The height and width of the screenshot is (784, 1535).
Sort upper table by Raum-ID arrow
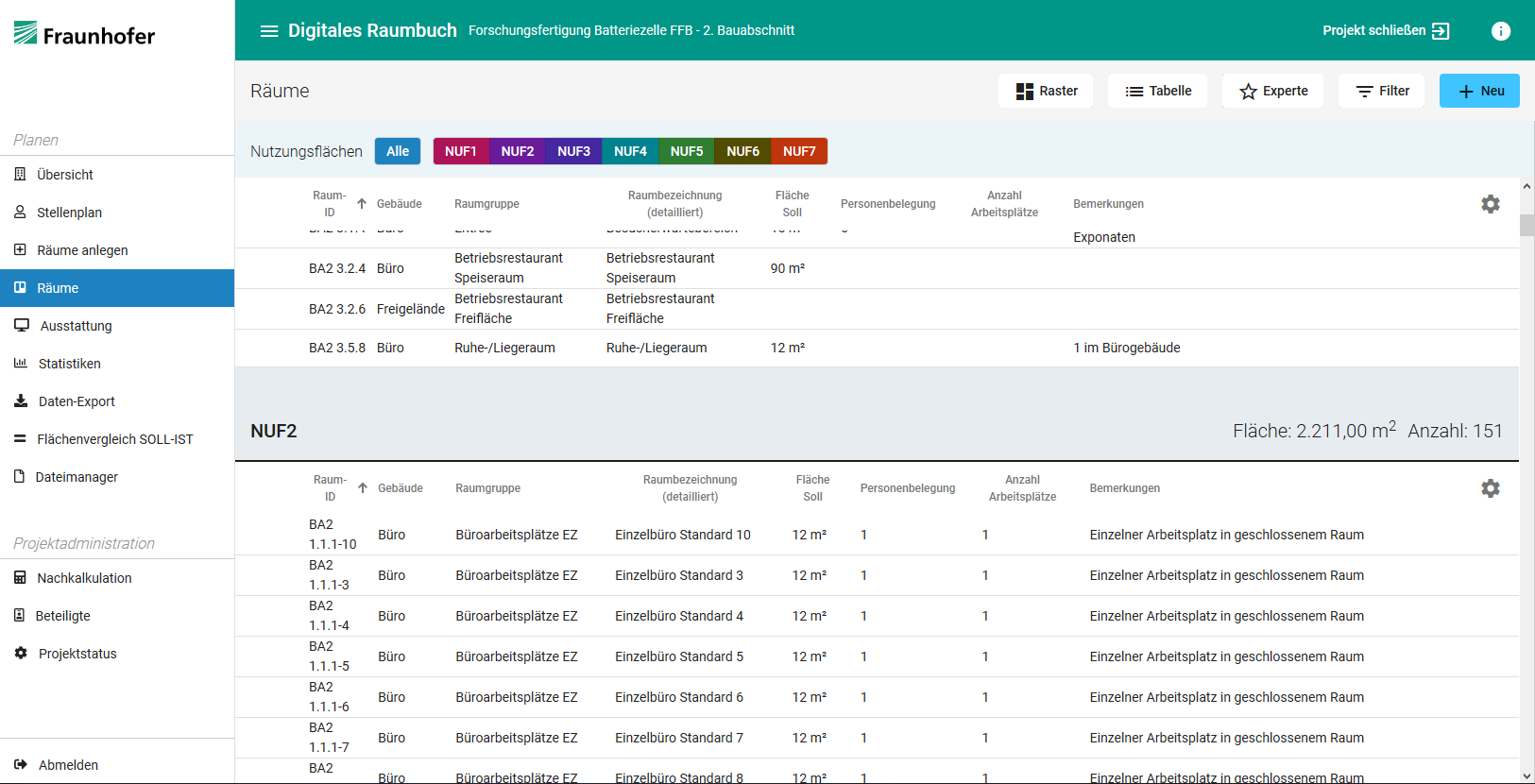[362, 204]
